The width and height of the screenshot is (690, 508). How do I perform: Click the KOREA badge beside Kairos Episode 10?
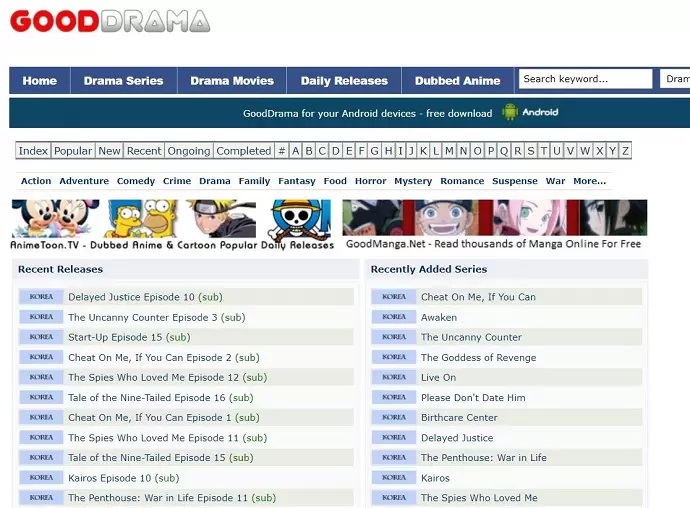41,478
